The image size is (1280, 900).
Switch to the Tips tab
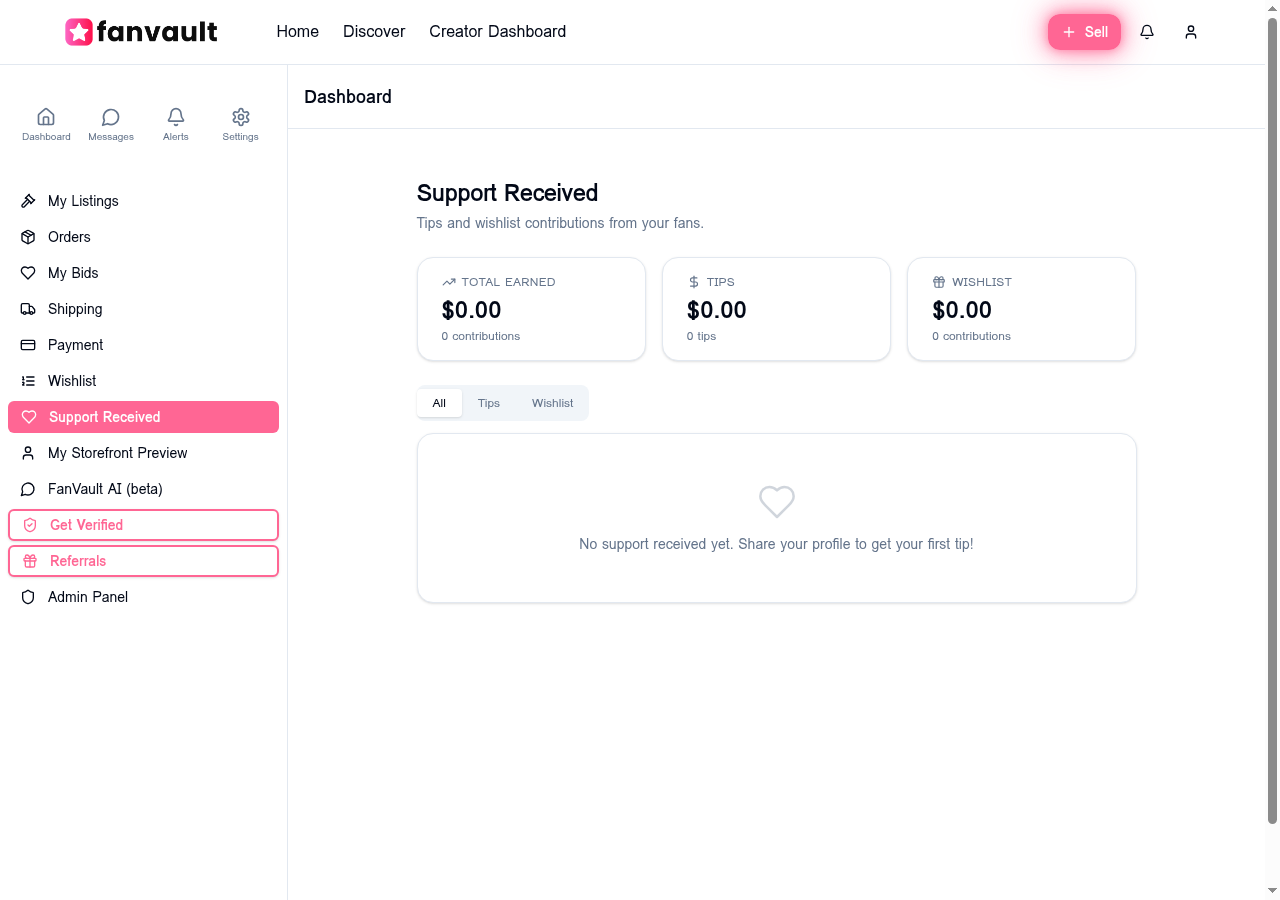click(488, 403)
